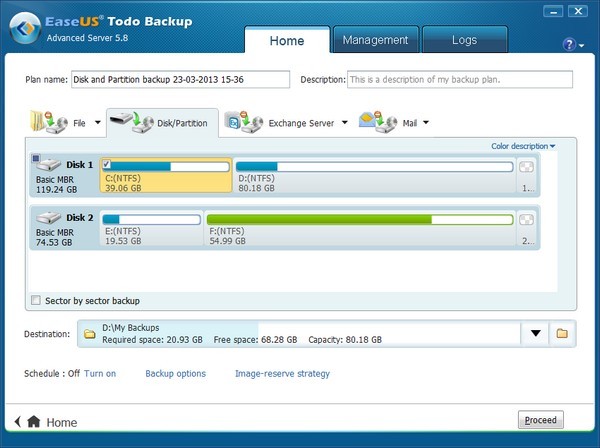600x448 pixels.
Task: Toggle the C: partition checkbox
Action: coord(107,164)
